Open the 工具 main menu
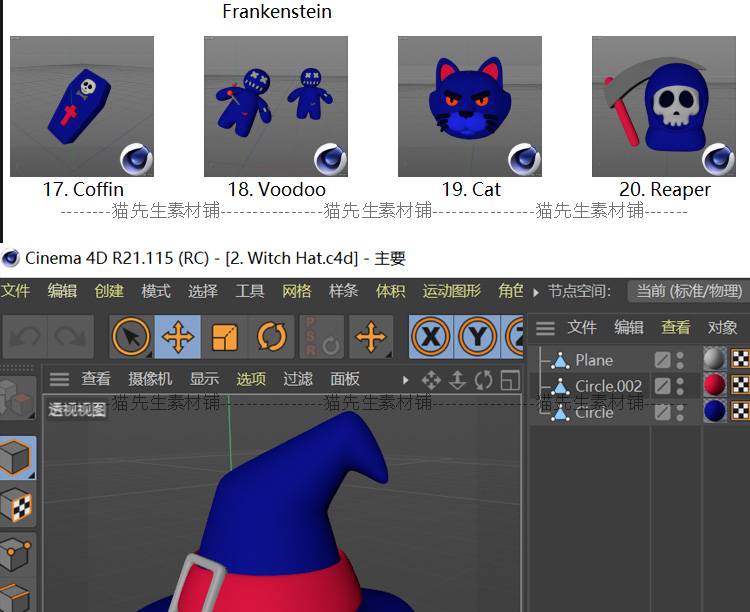The image size is (750, 612). (250, 291)
